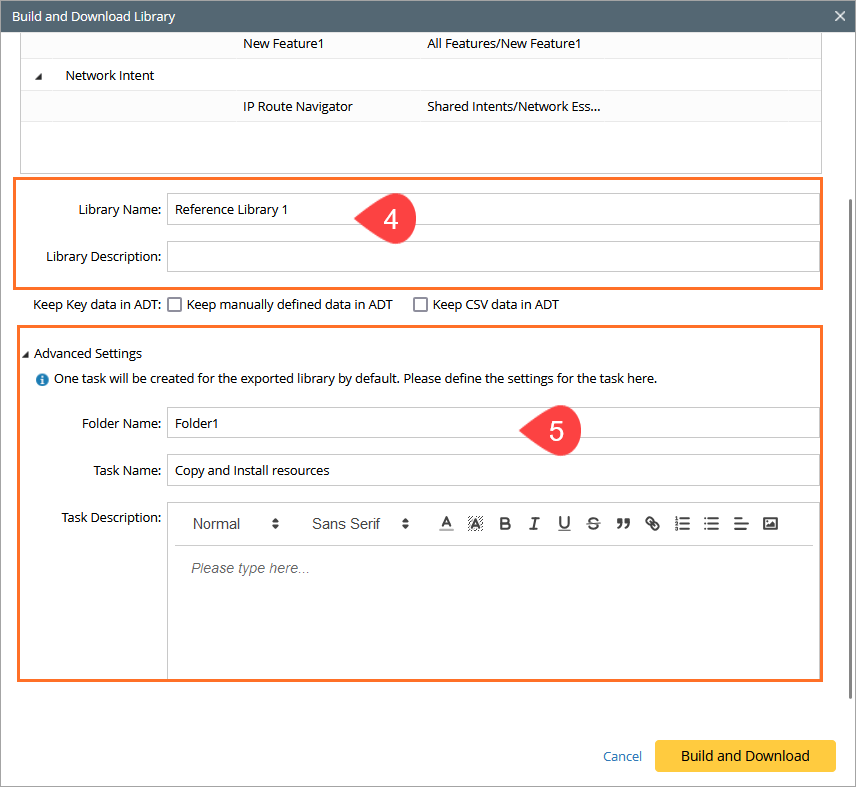
Task: Apply strikethrough formatting to text
Action: (593, 524)
